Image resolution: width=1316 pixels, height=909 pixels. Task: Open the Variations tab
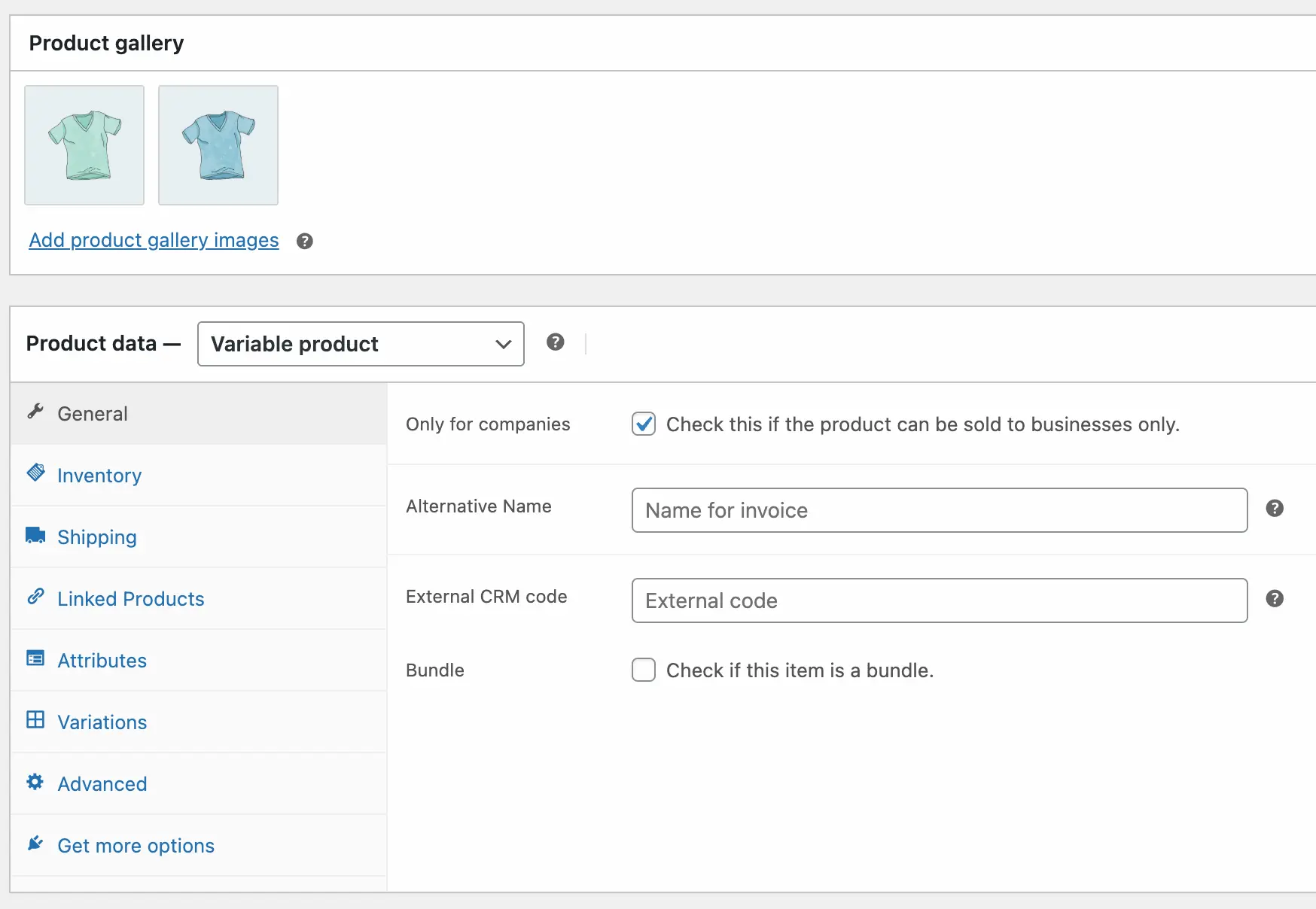point(102,722)
